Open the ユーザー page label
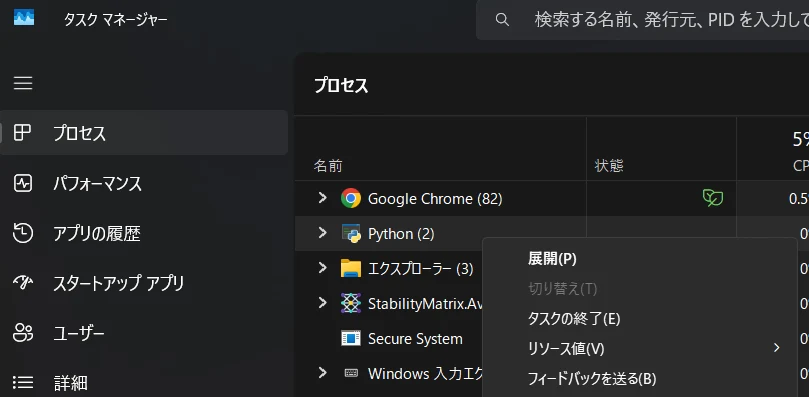 click(79, 333)
